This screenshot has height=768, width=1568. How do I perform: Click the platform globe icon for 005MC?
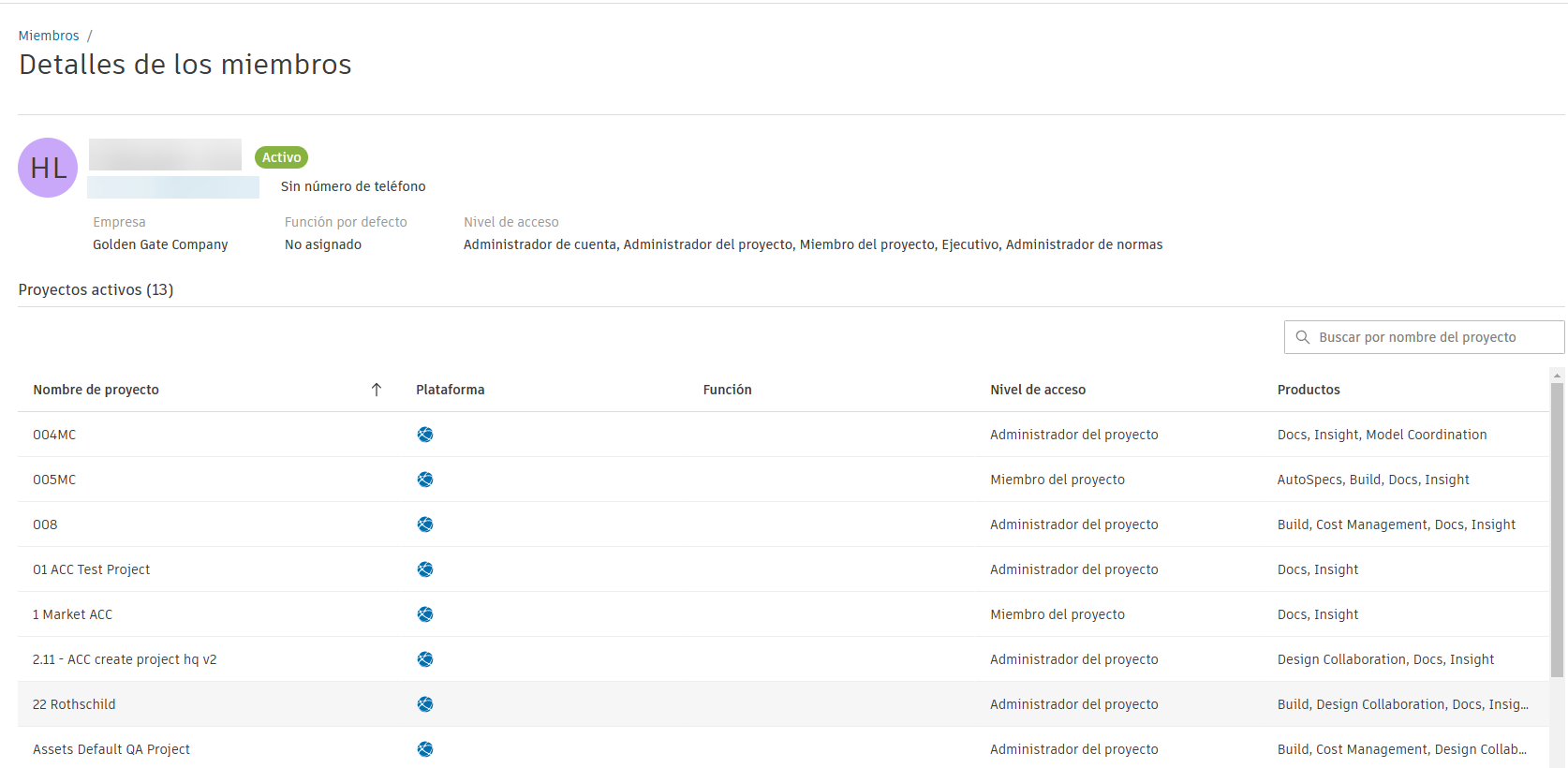point(425,480)
